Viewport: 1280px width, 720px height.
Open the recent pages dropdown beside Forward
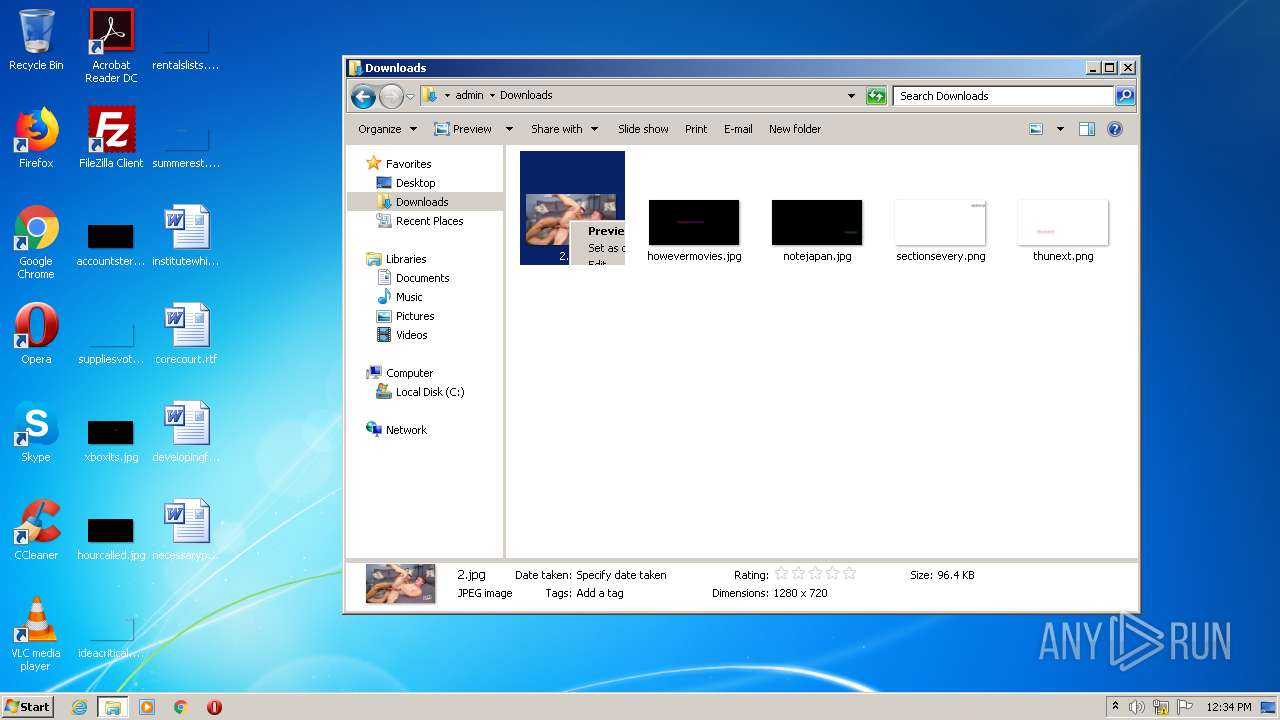click(x=410, y=97)
